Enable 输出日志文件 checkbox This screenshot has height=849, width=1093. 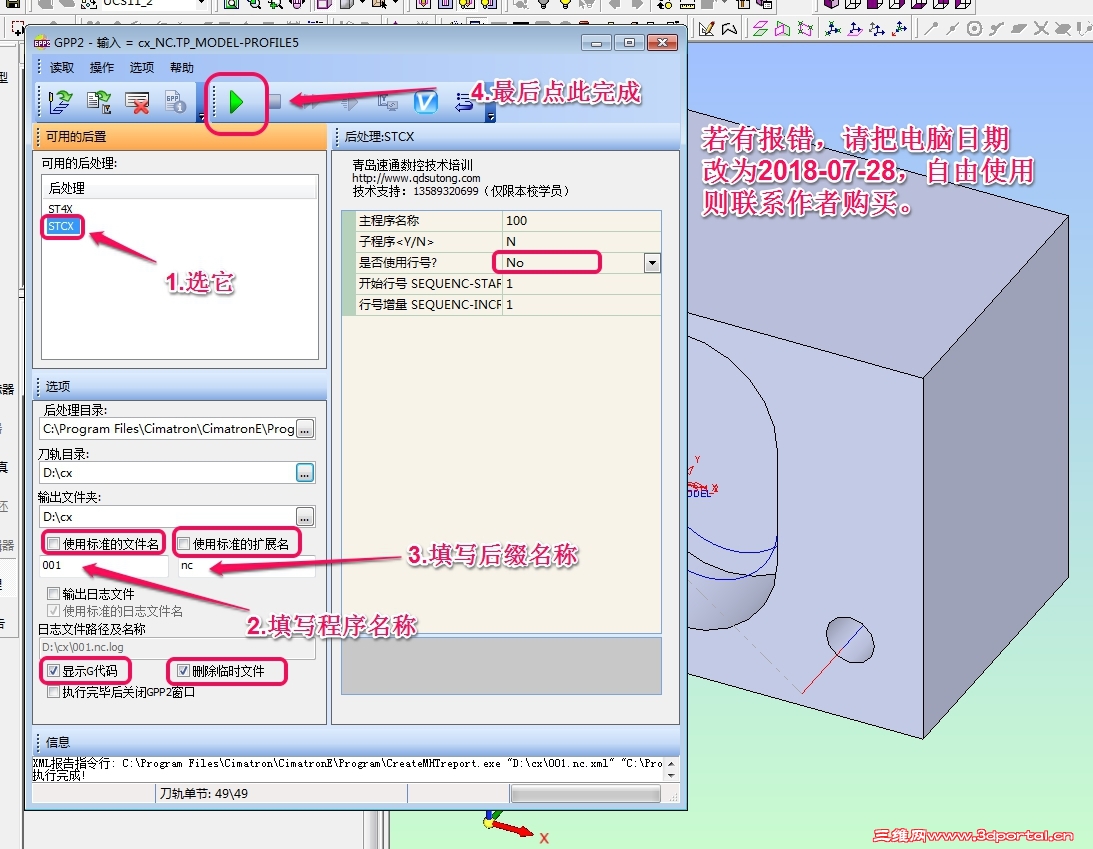point(54,594)
